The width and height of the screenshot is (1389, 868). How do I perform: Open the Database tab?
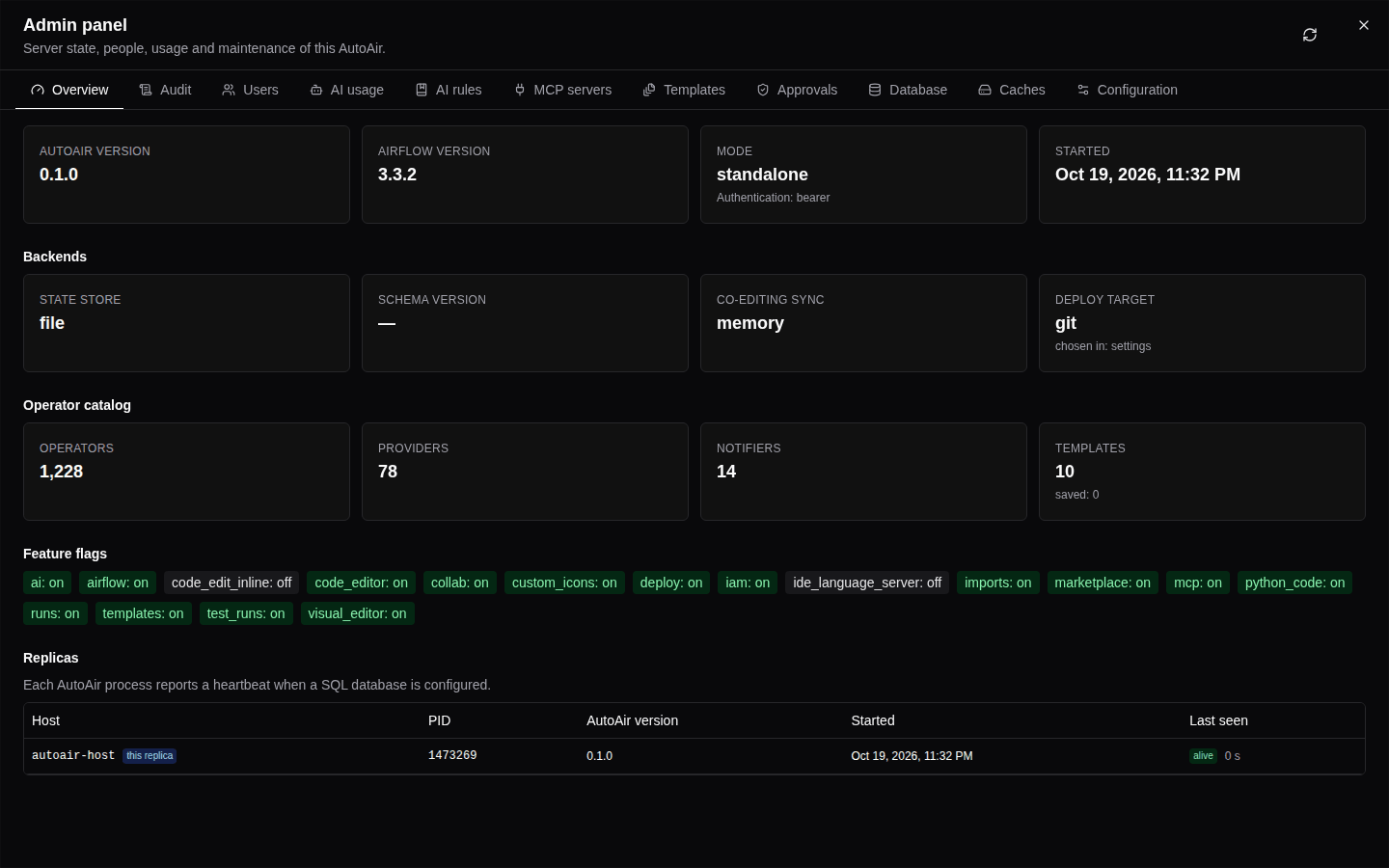(908, 90)
